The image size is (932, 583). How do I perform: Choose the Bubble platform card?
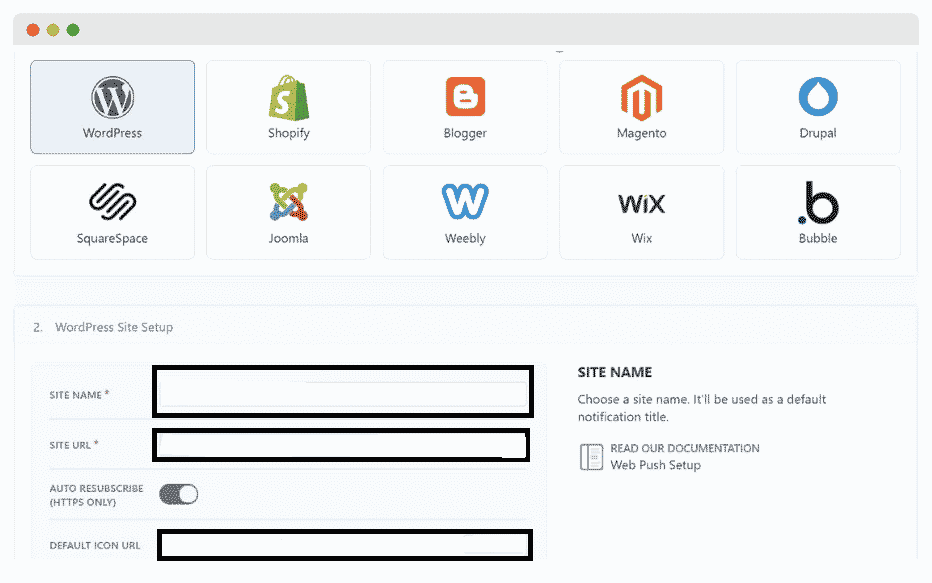818,212
